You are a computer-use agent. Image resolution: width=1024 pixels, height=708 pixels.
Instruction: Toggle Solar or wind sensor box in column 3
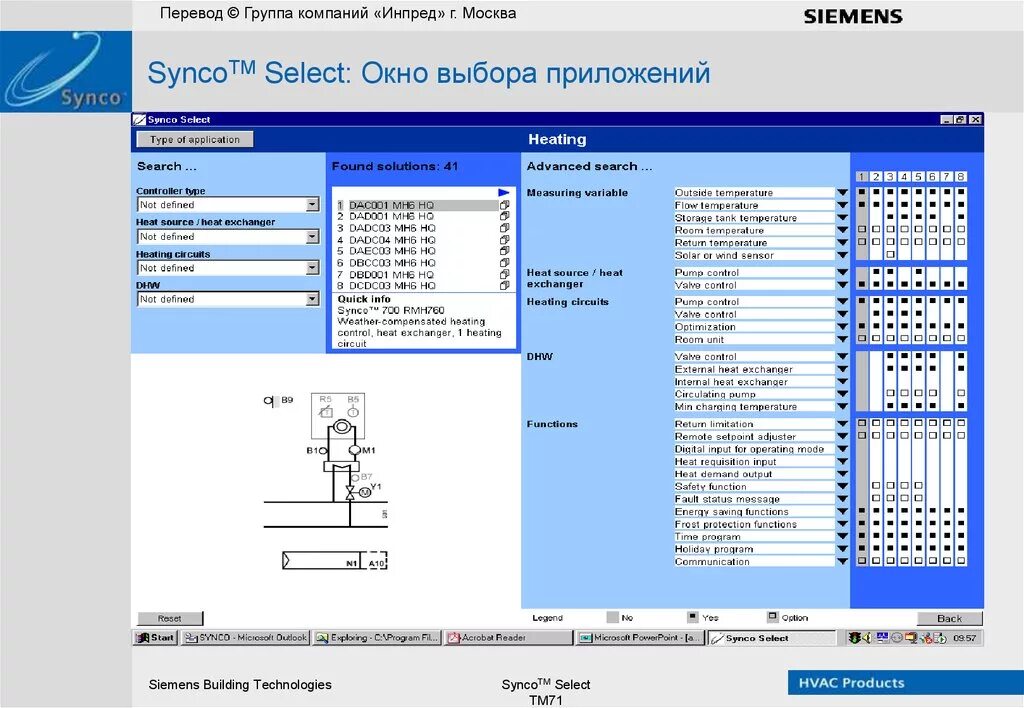pos(890,254)
